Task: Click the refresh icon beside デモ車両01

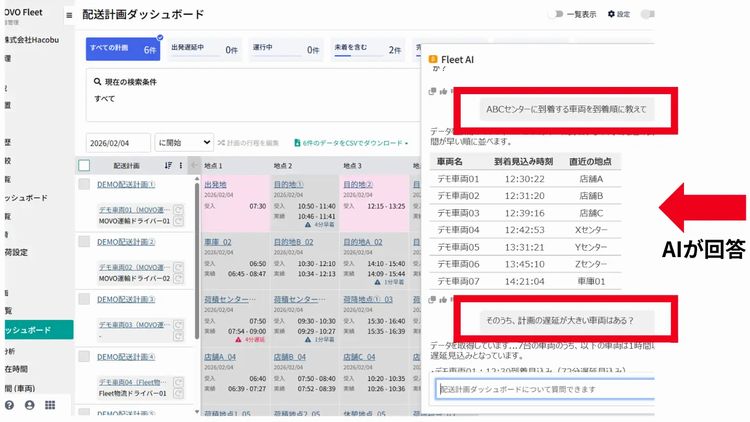Action: point(177,210)
